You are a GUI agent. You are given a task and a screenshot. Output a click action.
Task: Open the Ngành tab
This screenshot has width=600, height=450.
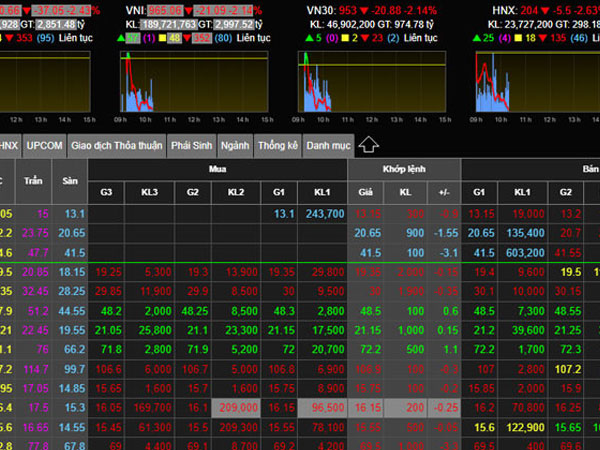click(235, 145)
